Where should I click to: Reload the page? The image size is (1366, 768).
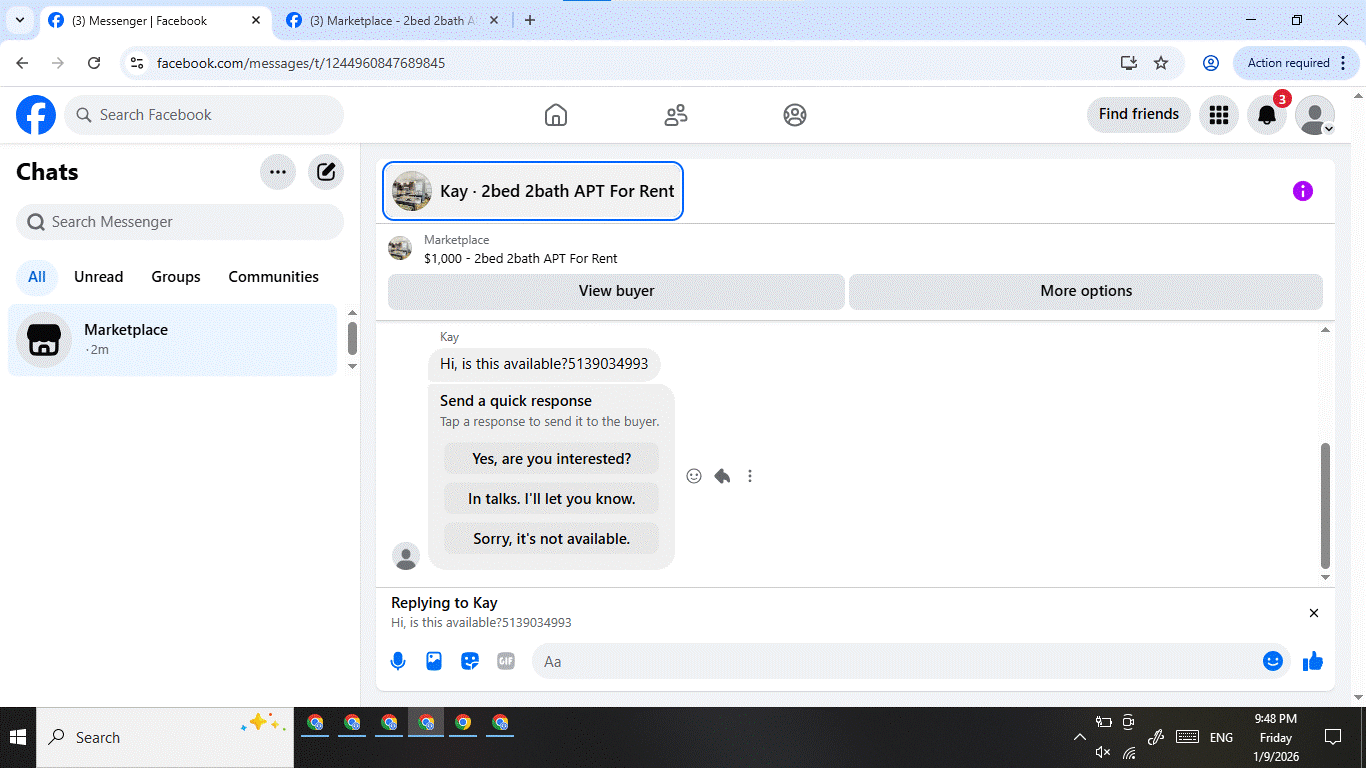(94, 63)
